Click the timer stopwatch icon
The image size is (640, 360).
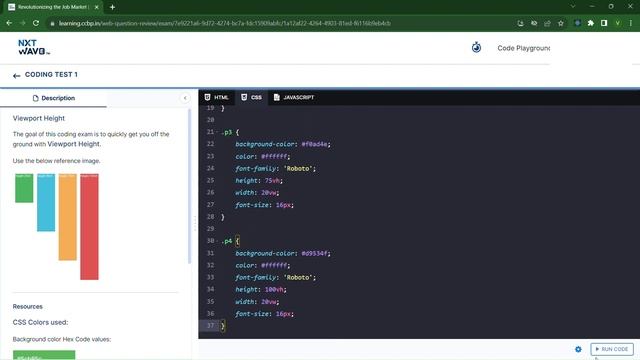[x=476, y=47]
